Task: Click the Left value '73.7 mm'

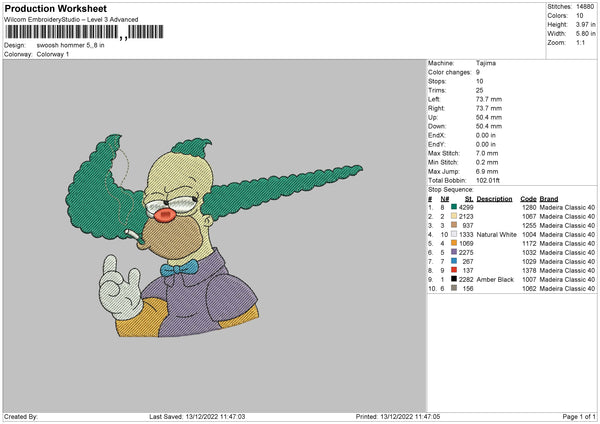Action: click(x=489, y=99)
